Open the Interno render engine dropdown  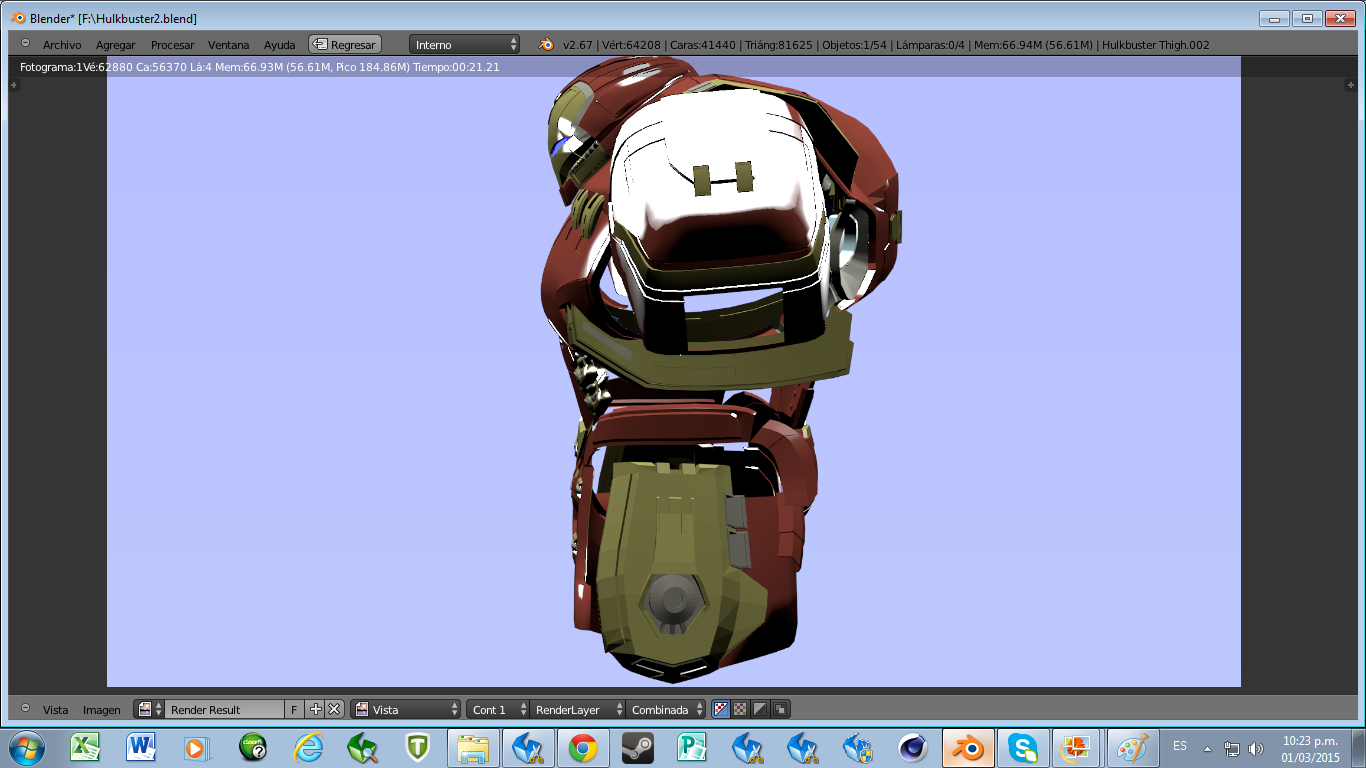click(465, 45)
